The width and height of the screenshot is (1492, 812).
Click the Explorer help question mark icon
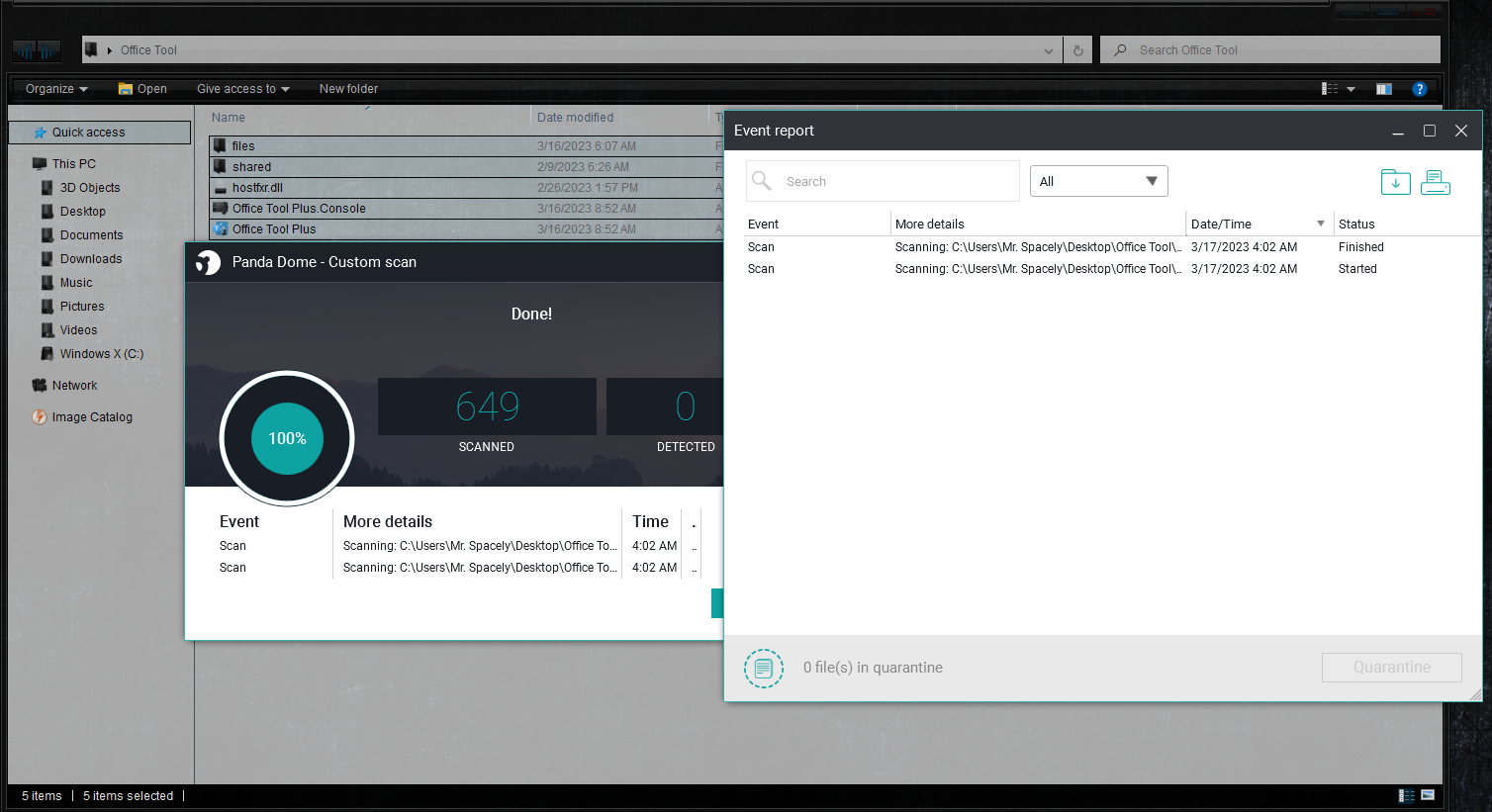[x=1420, y=89]
